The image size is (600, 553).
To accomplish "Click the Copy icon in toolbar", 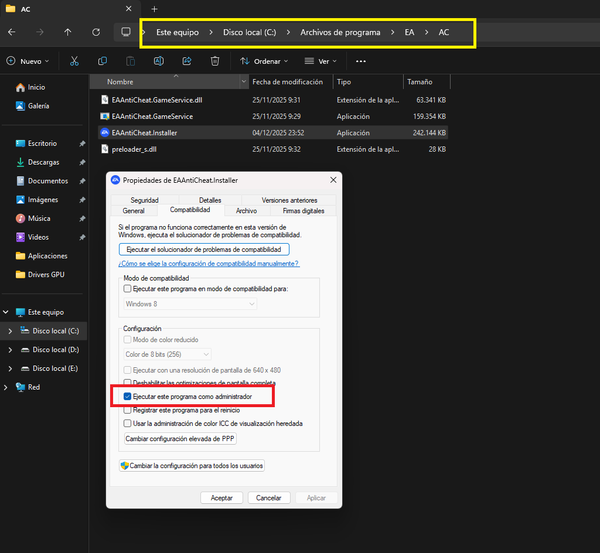I will coord(102,61).
